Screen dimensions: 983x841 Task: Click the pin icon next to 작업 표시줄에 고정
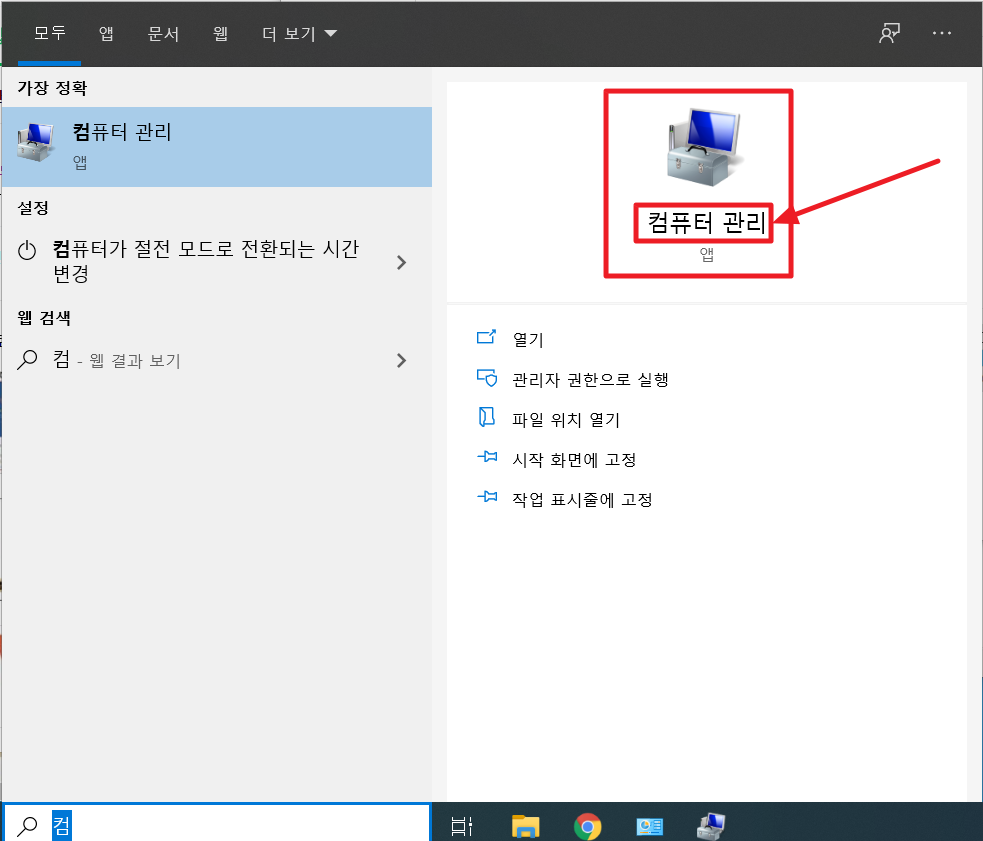coord(486,497)
